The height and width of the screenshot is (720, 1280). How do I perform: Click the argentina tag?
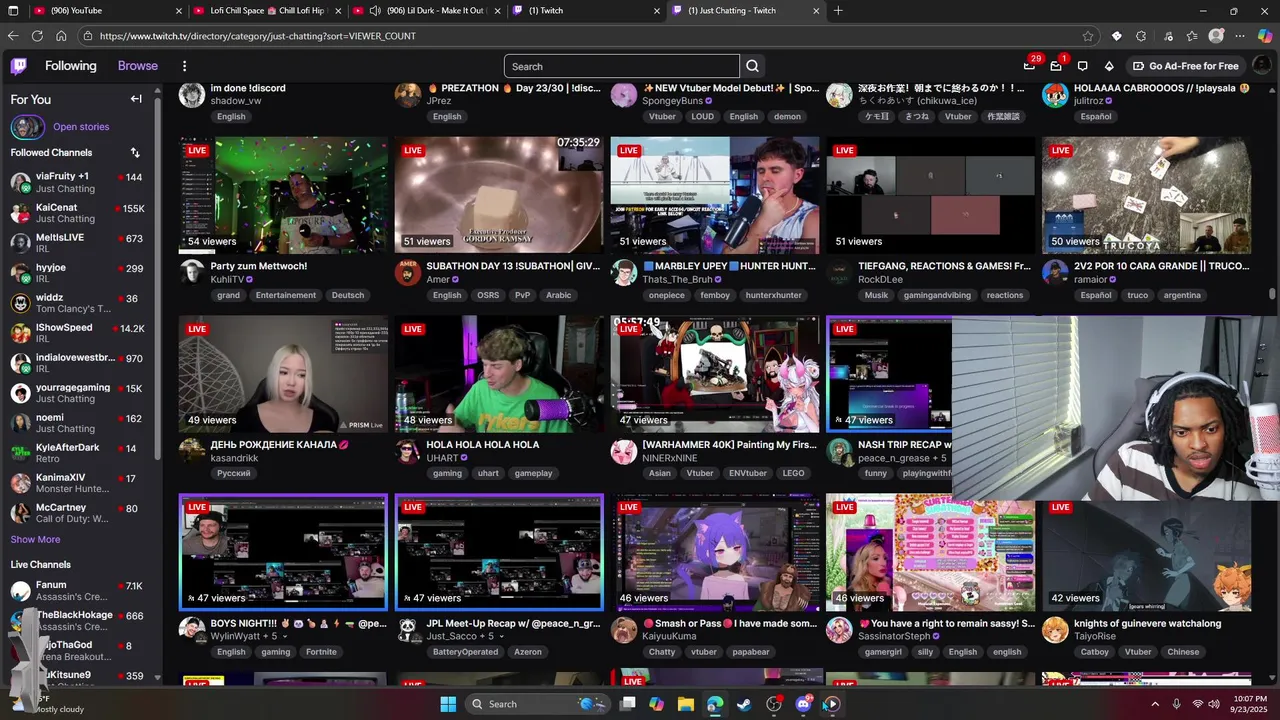[x=1182, y=295]
